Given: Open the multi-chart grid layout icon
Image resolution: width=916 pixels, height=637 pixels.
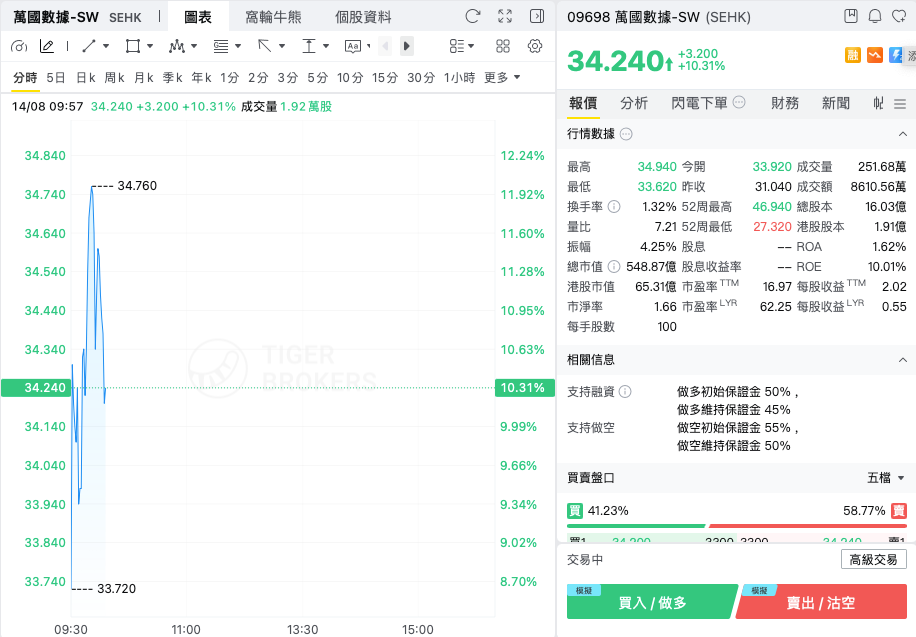Looking at the screenshot, I should pyautogui.click(x=502, y=46).
